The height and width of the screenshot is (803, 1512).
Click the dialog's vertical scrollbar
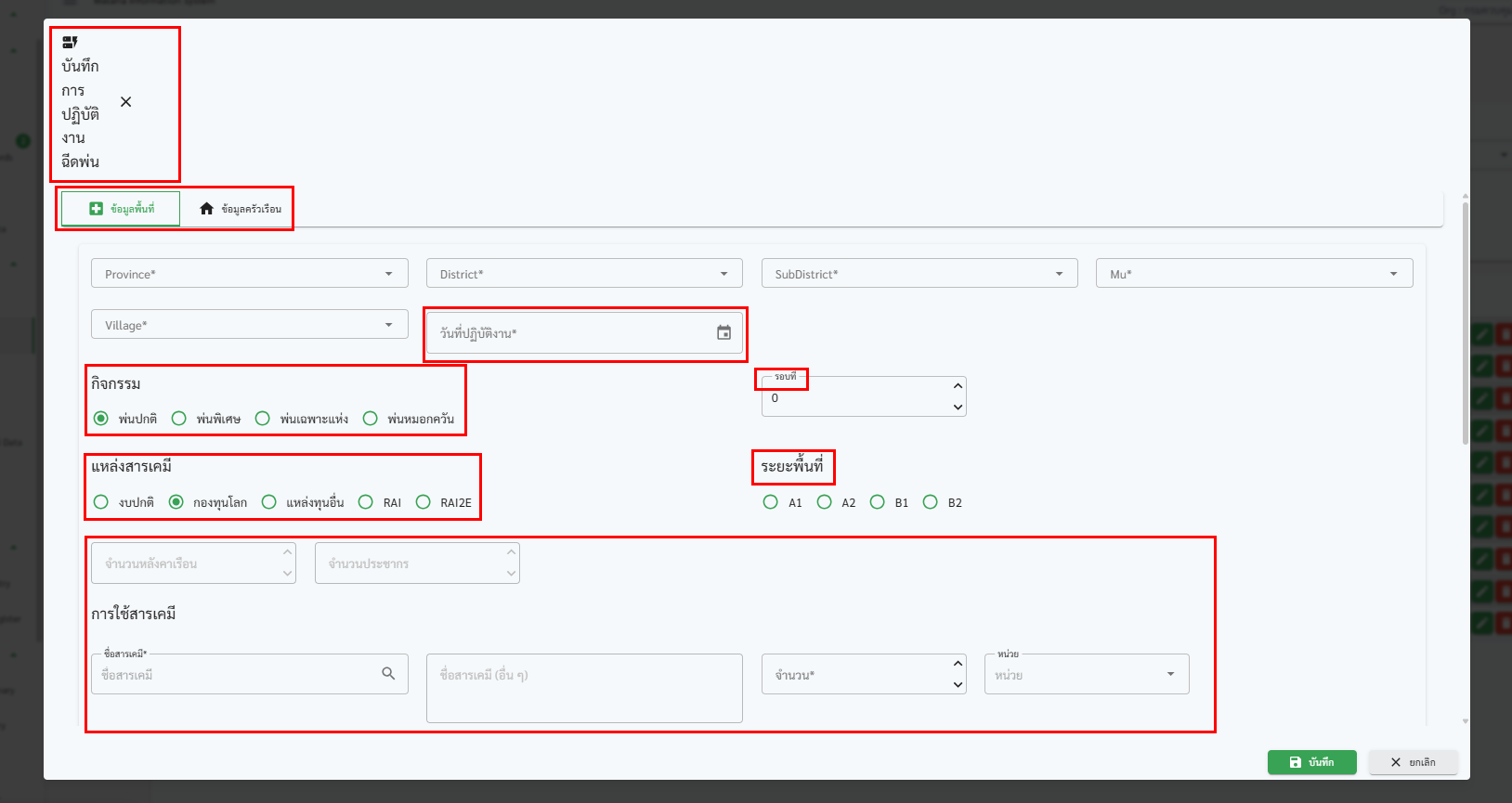pos(1465,325)
